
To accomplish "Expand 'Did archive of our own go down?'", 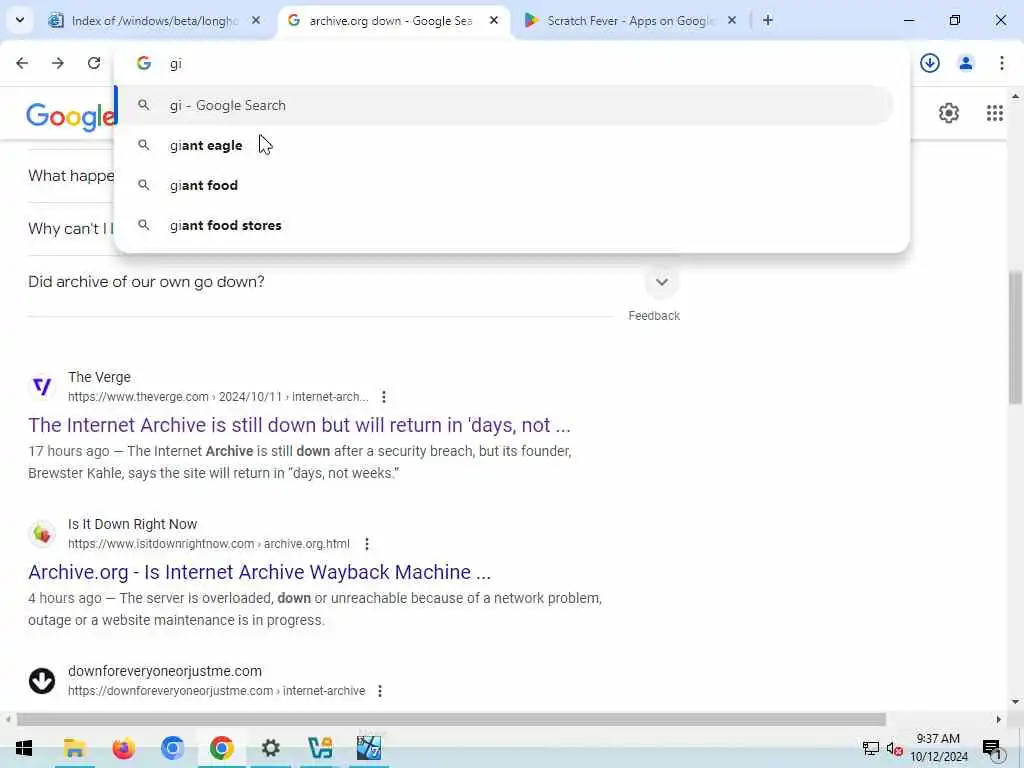I will [x=662, y=282].
